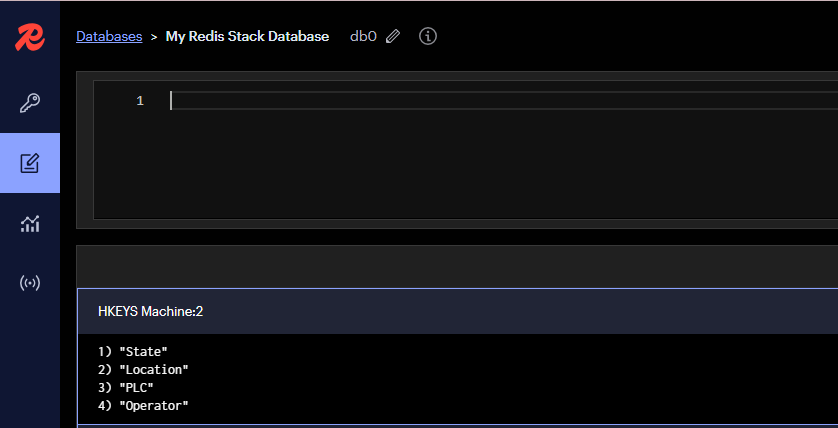838x428 pixels.
Task: Click the line number 1 gutter
Action: pyautogui.click(x=140, y=100)
